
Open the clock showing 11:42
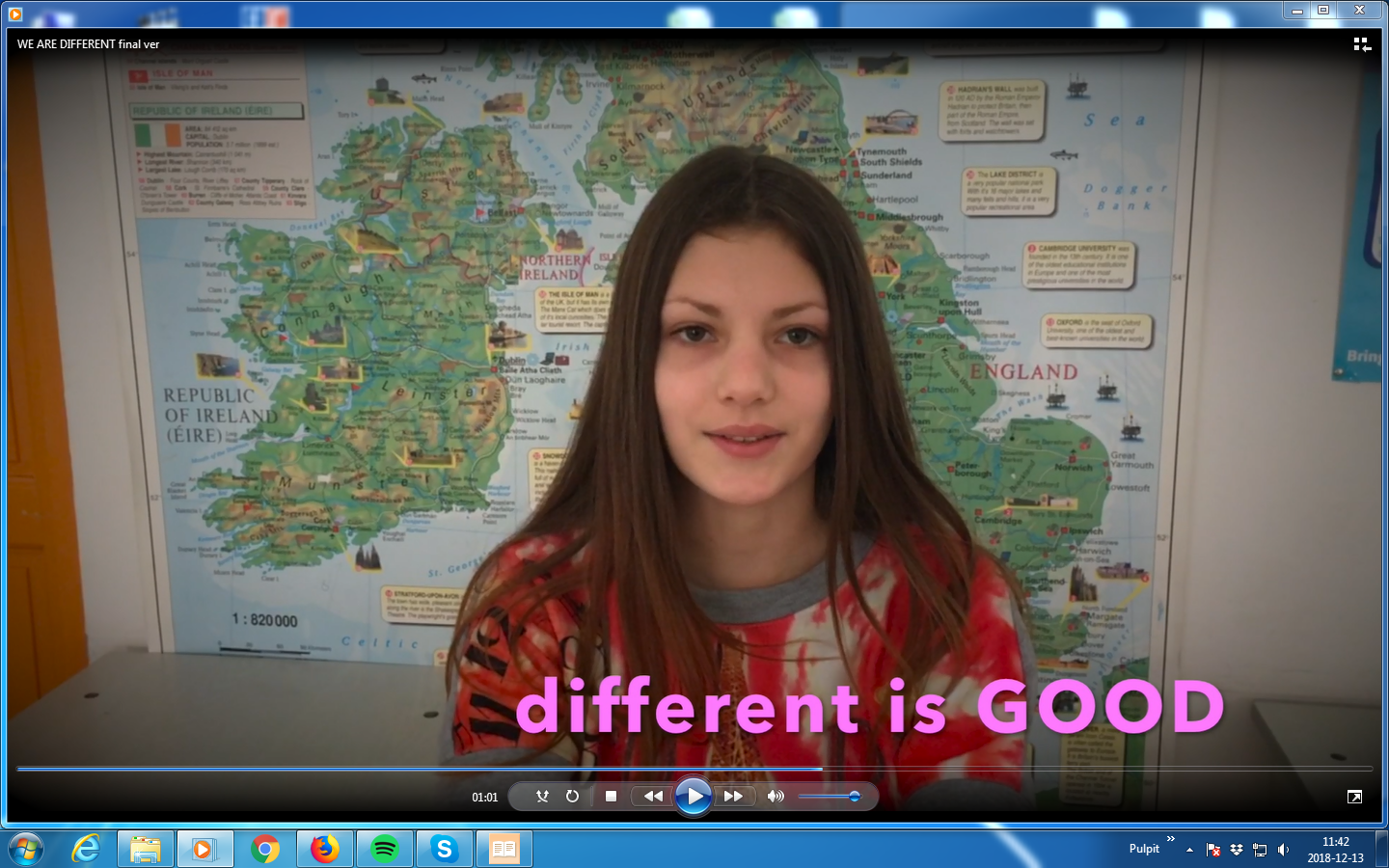(x=1336, y=850)
